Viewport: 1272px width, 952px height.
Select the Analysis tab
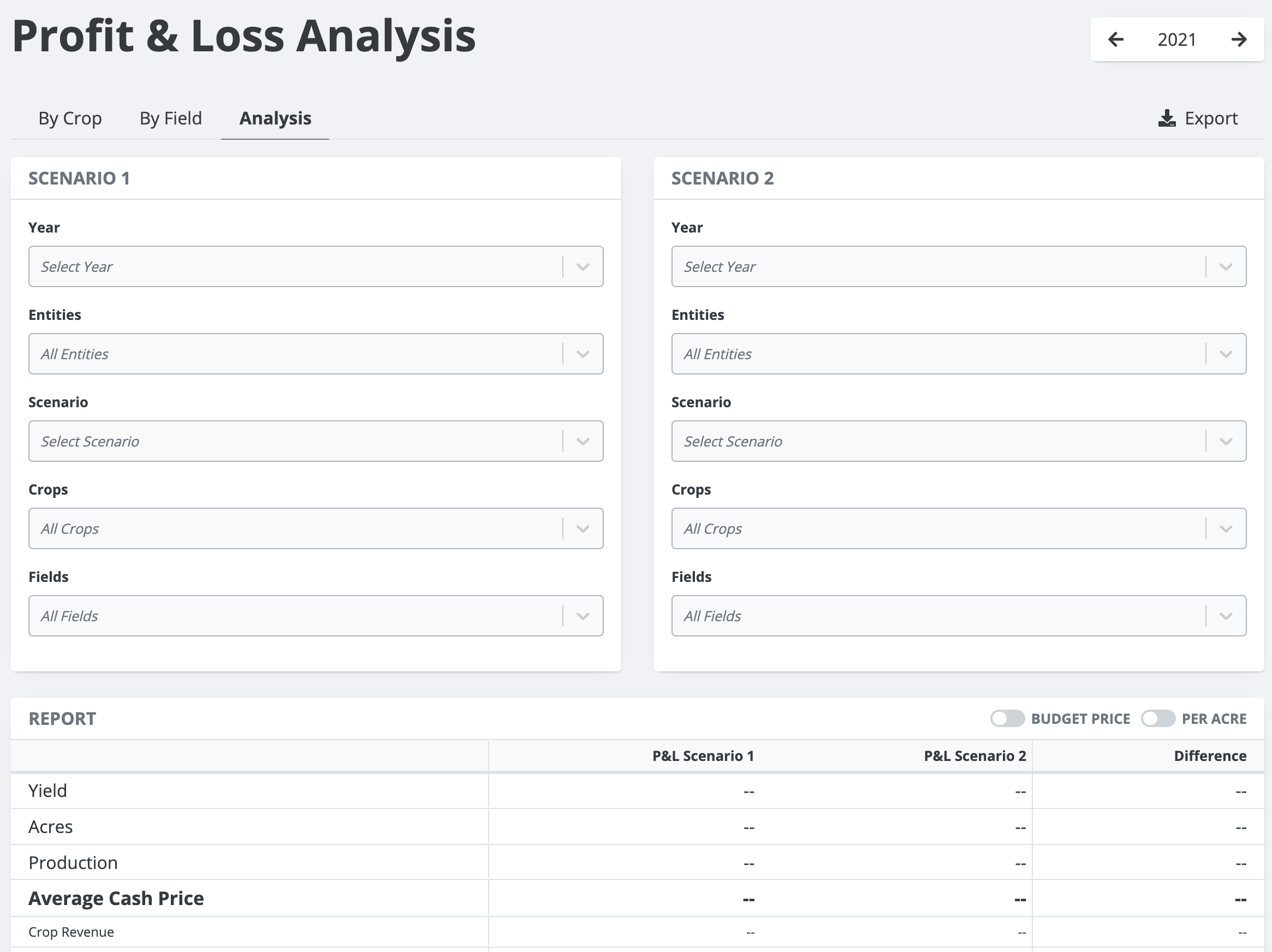[x=275, y=118]
